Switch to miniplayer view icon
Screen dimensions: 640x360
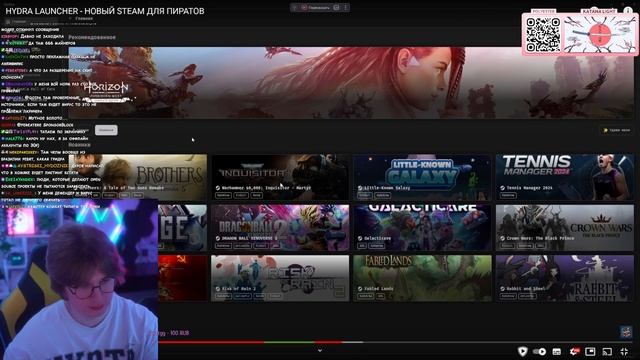(x=590, y=351)
